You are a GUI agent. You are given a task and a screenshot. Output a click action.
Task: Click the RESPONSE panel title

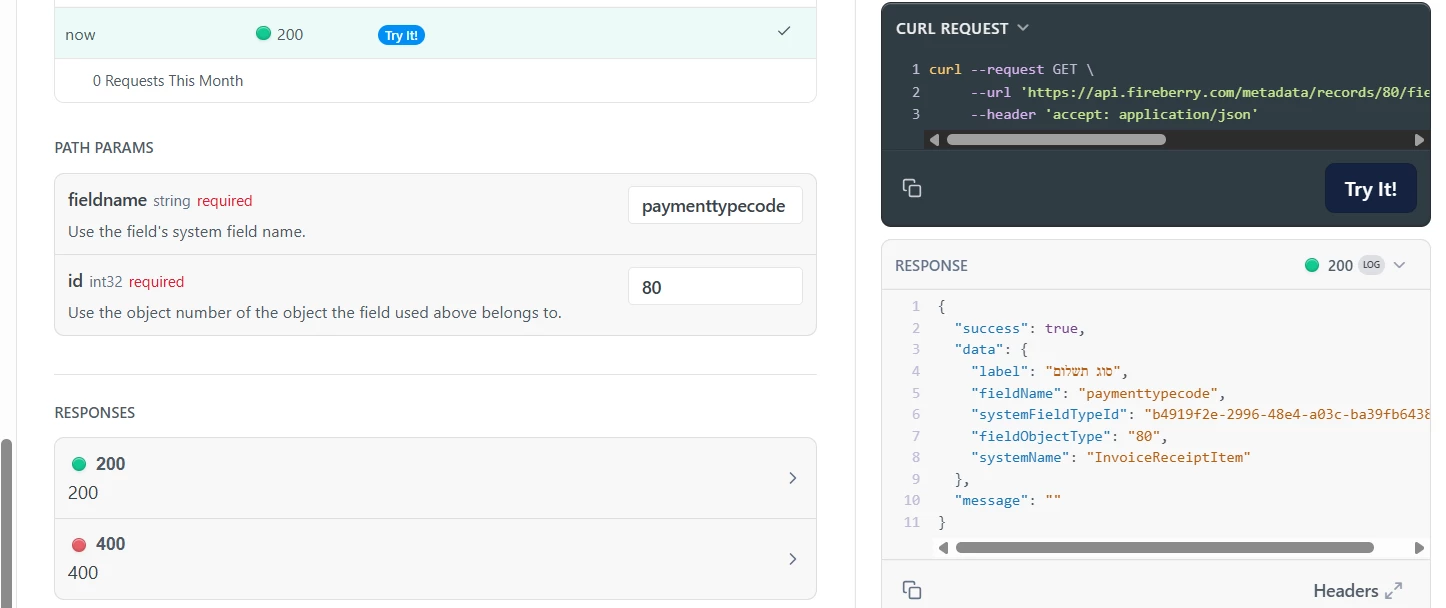coord(931,265)
